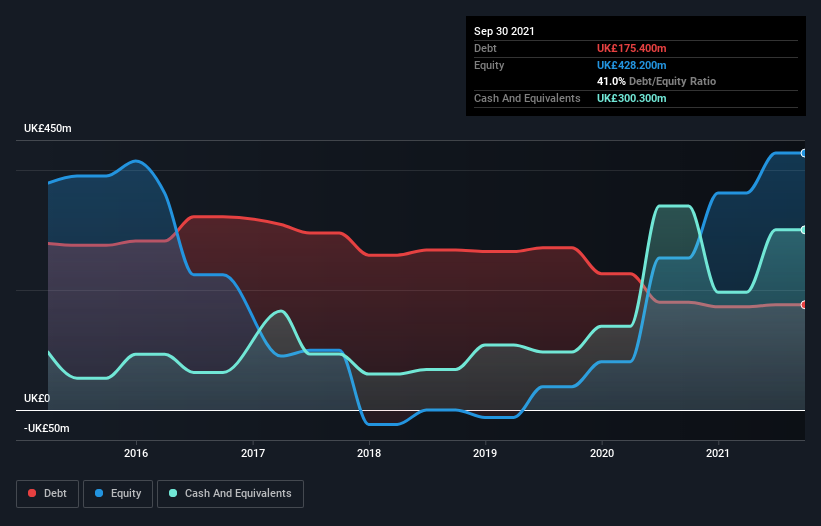Viewport: 821px width, 526px height.
Task: Click the UK£300.300m cash value
Action: 631,98
